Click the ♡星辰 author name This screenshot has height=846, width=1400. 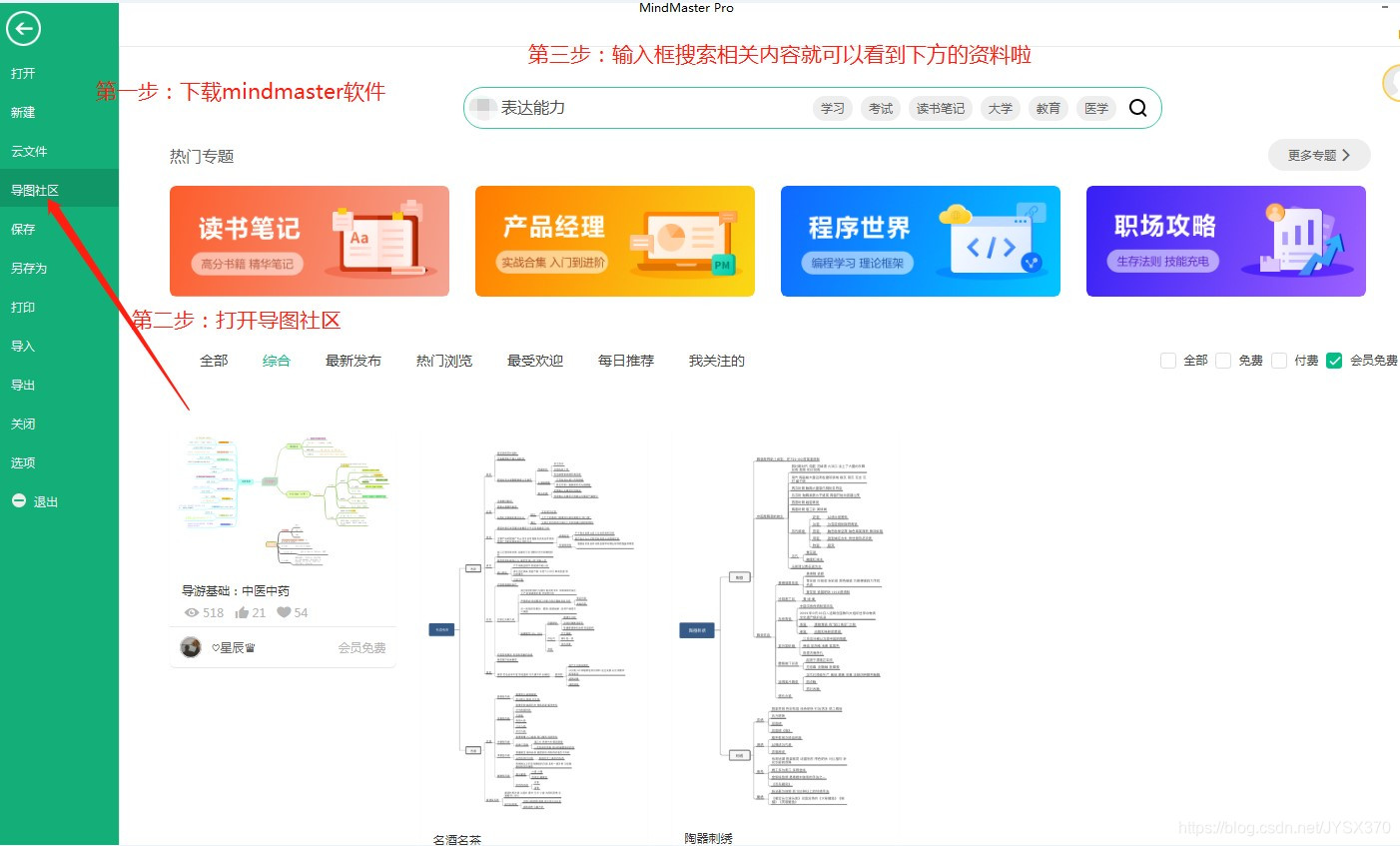pos(233,647)
